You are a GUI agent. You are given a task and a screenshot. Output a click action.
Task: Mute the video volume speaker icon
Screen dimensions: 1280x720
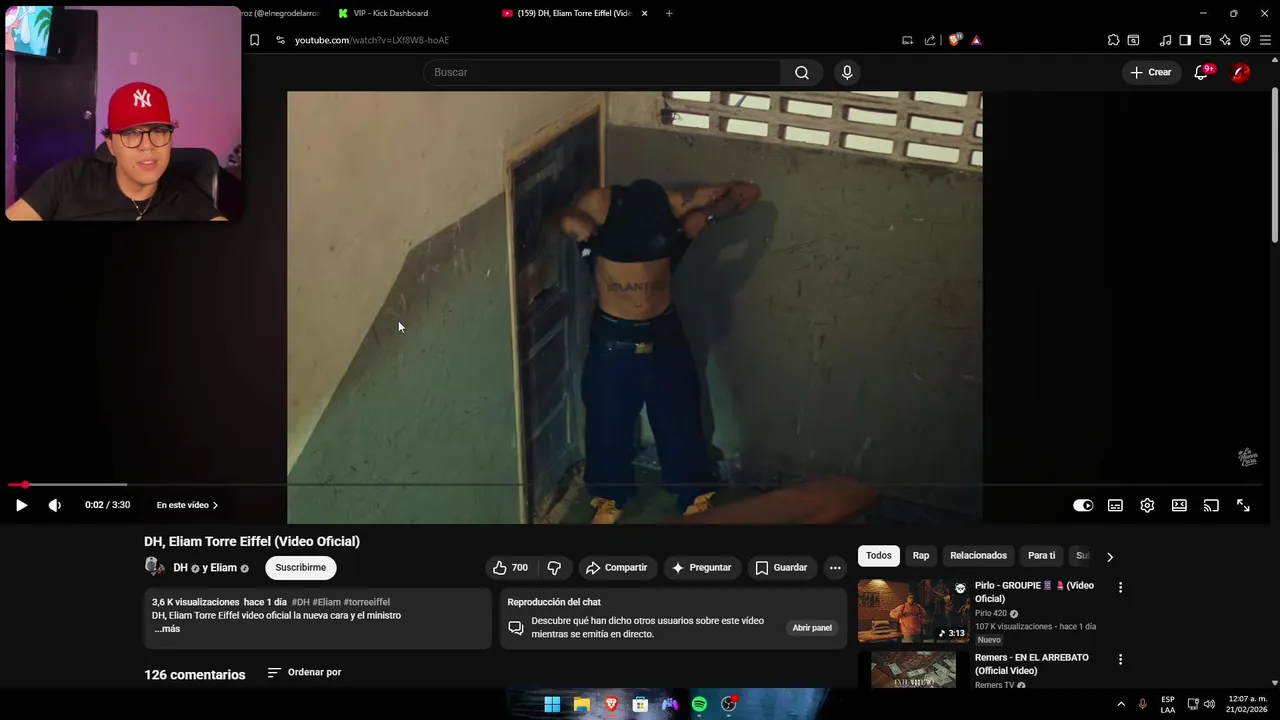pos(54,505)
